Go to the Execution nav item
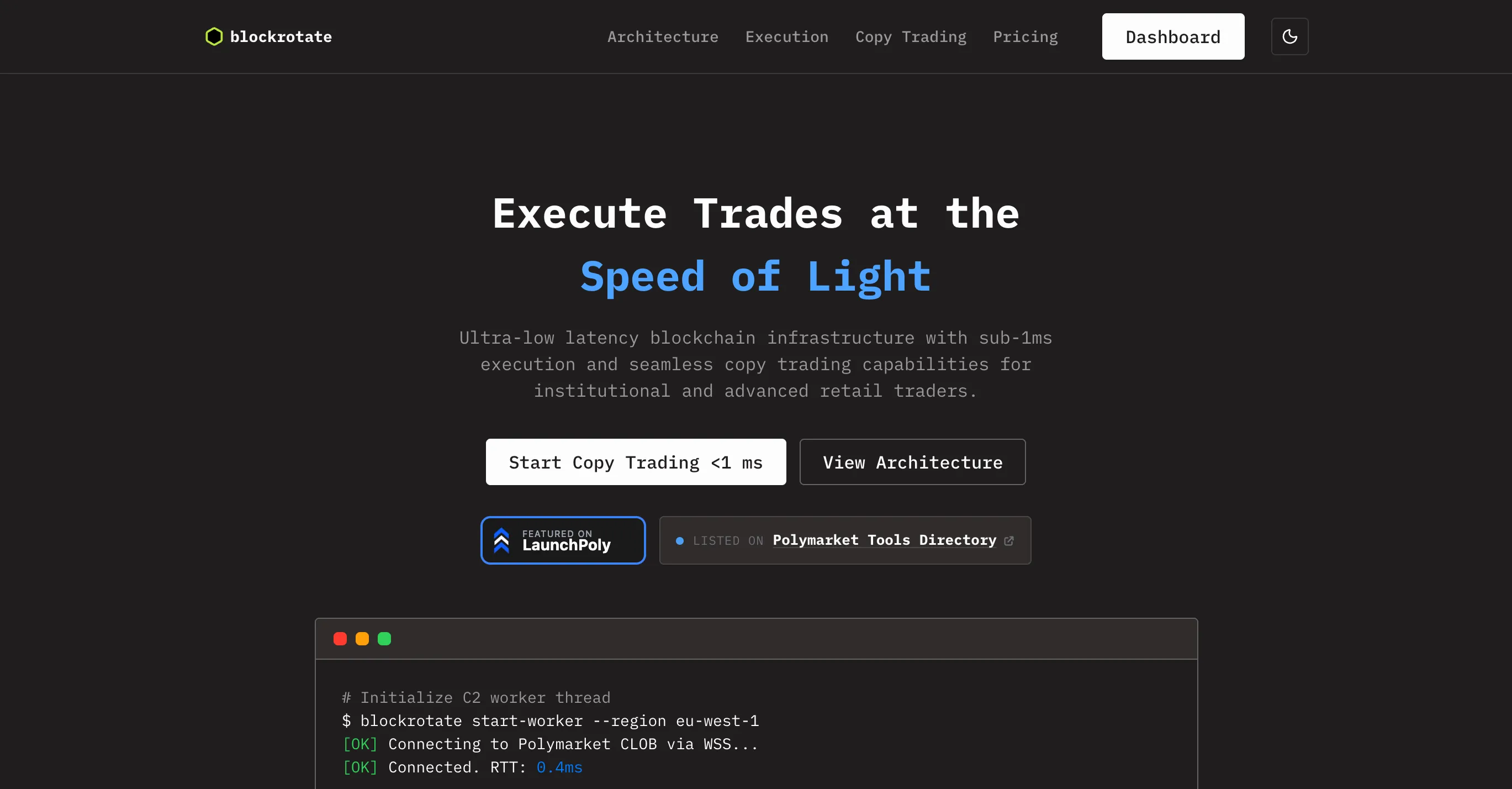The image size is (1512, 789). point(786,36)
